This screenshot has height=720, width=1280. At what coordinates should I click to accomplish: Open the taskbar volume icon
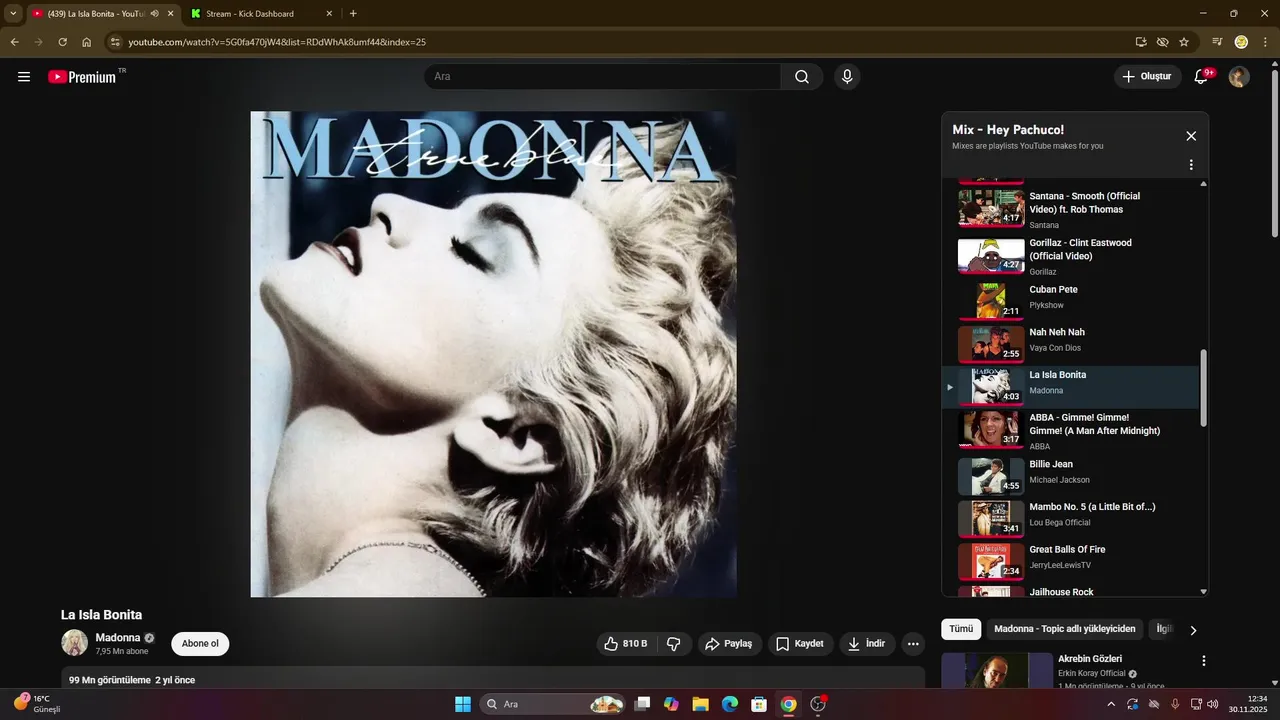point(1213,704)
